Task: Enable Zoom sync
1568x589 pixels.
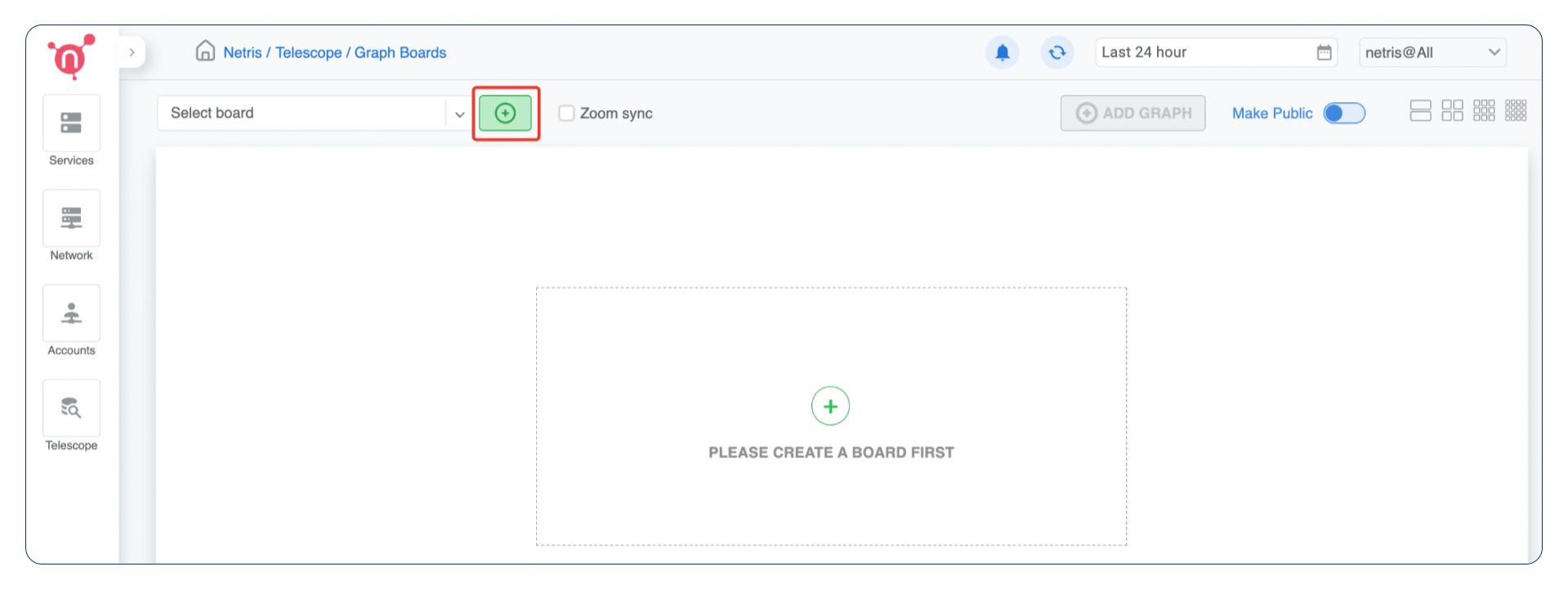Action: 566,113
